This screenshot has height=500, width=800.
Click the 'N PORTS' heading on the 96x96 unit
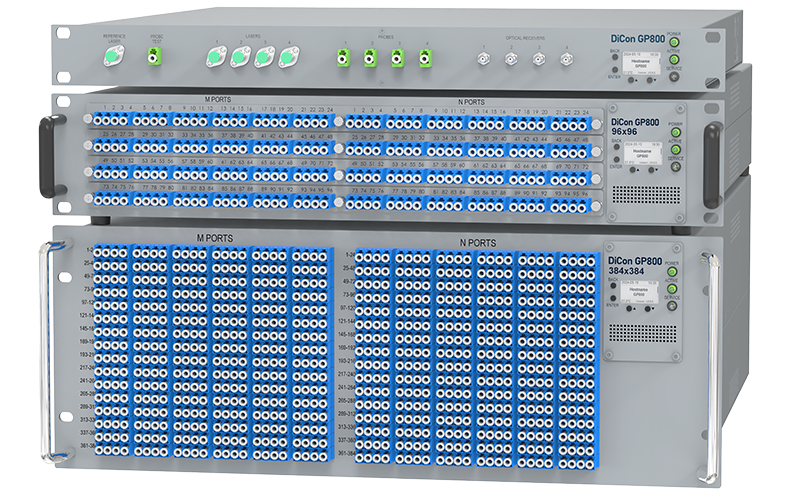click(x=471, y=102)
